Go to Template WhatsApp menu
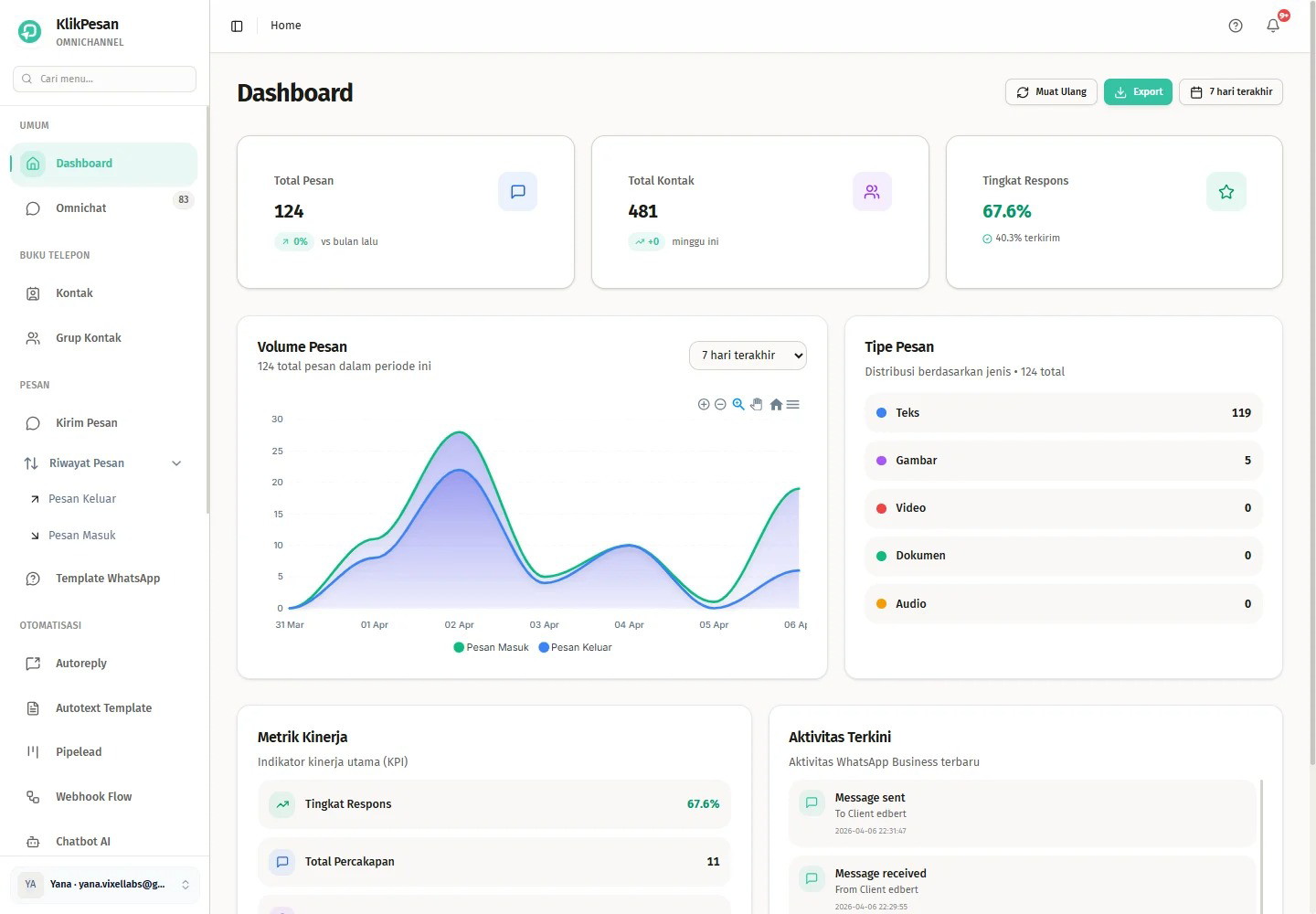 (x=107, y=579)
